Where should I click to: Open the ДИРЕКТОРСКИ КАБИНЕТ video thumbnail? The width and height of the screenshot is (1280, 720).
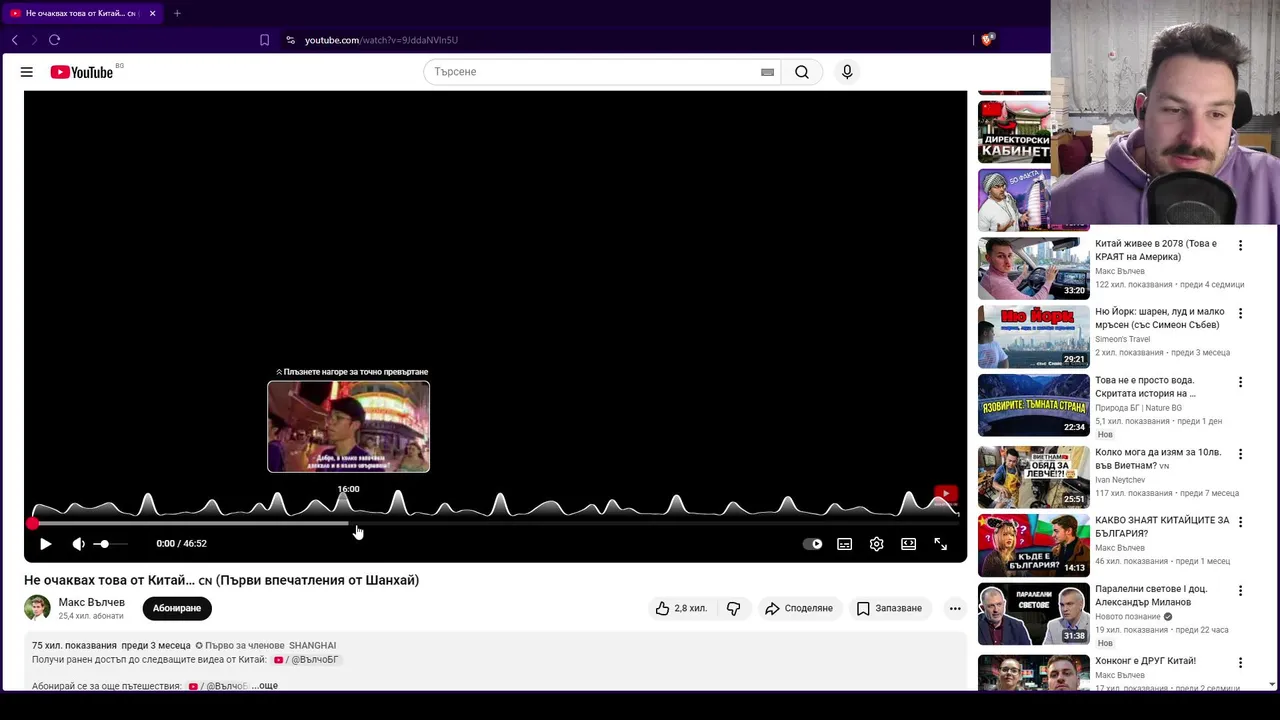[x=1014, y=132]
